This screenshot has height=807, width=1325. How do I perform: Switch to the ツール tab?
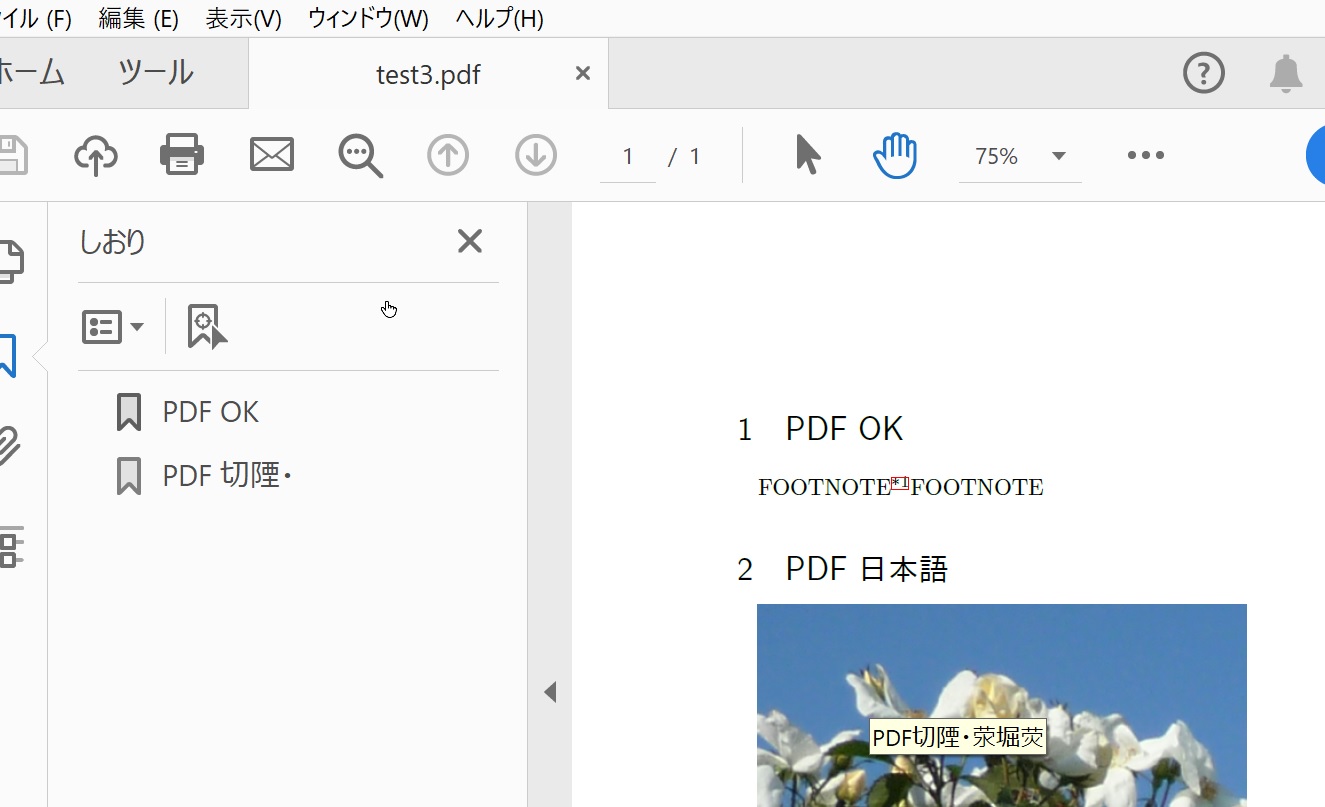[155, 72]
